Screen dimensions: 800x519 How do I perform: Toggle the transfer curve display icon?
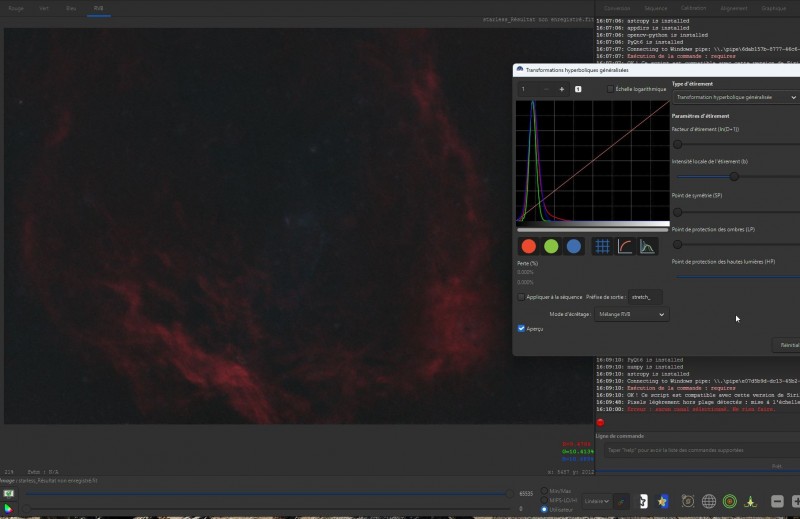click(x=624, y=246)
